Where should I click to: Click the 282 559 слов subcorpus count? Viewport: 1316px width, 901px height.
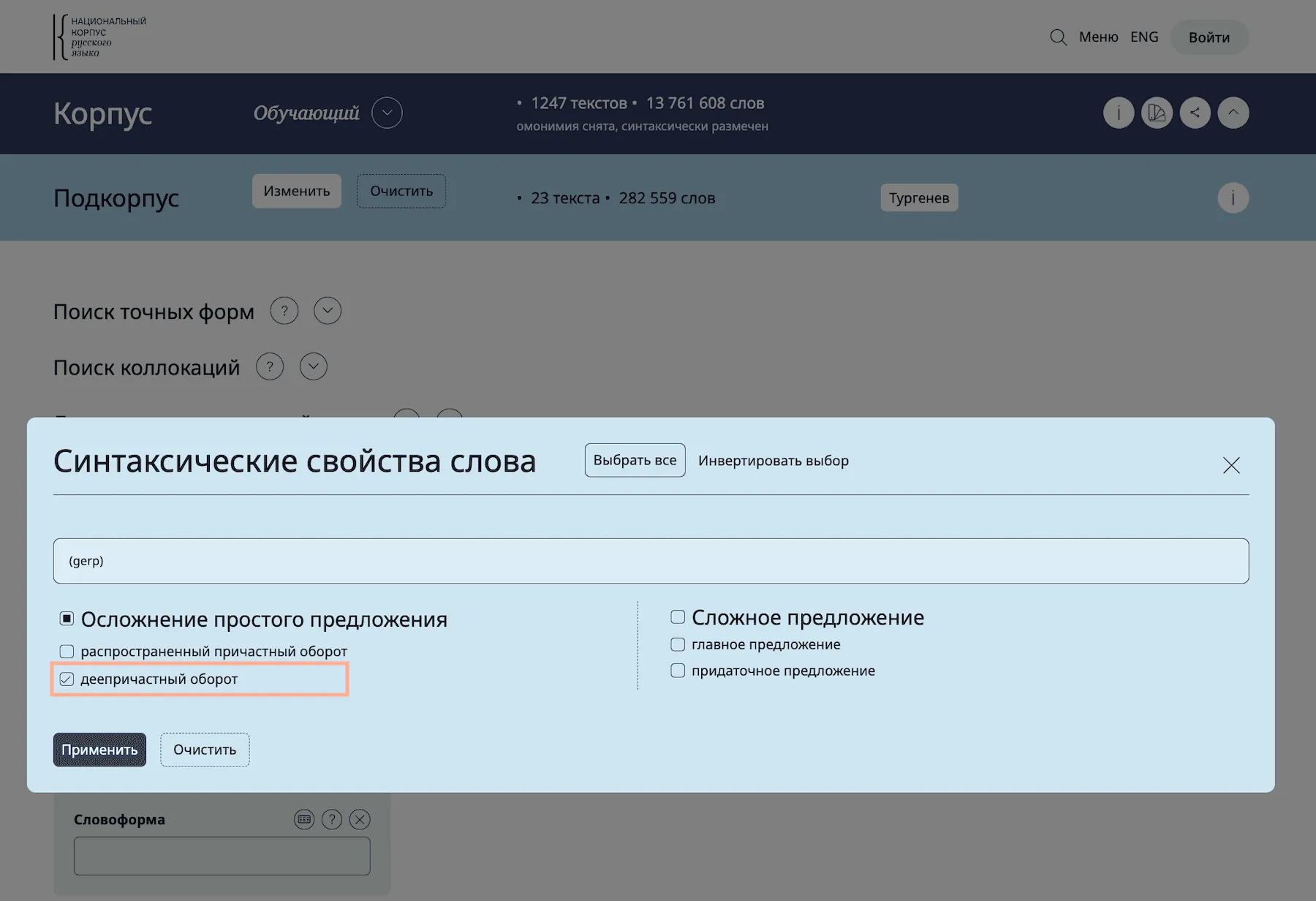667,198
